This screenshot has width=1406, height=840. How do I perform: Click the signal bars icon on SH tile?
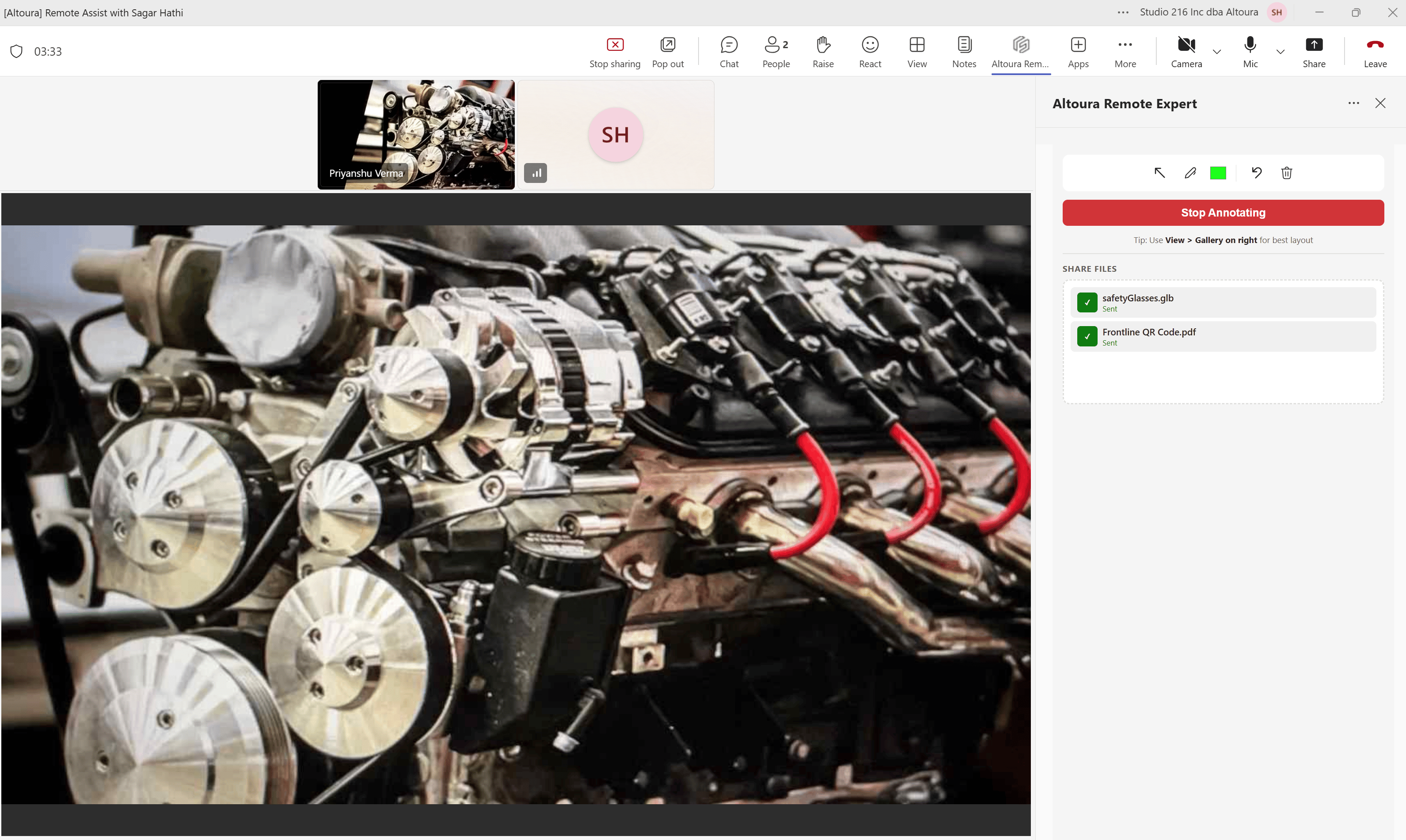click(536, 173)
